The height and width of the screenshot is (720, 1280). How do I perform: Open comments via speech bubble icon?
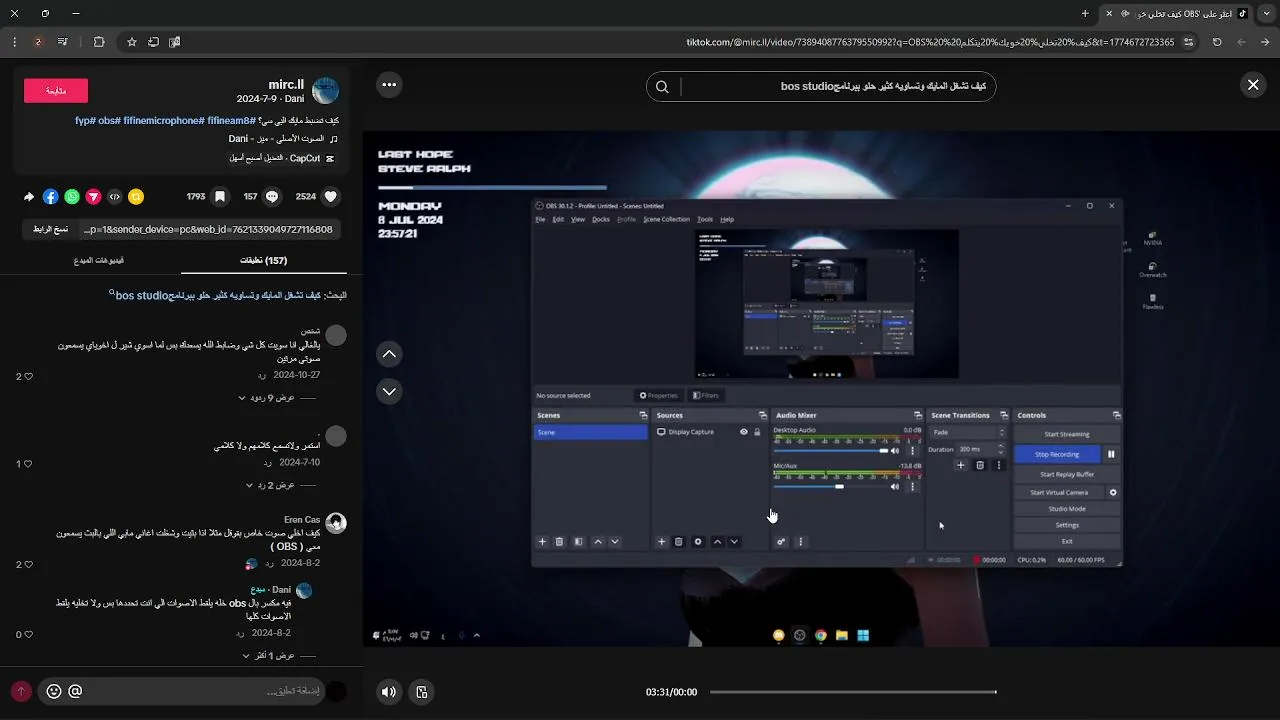[x=272, y=197]
